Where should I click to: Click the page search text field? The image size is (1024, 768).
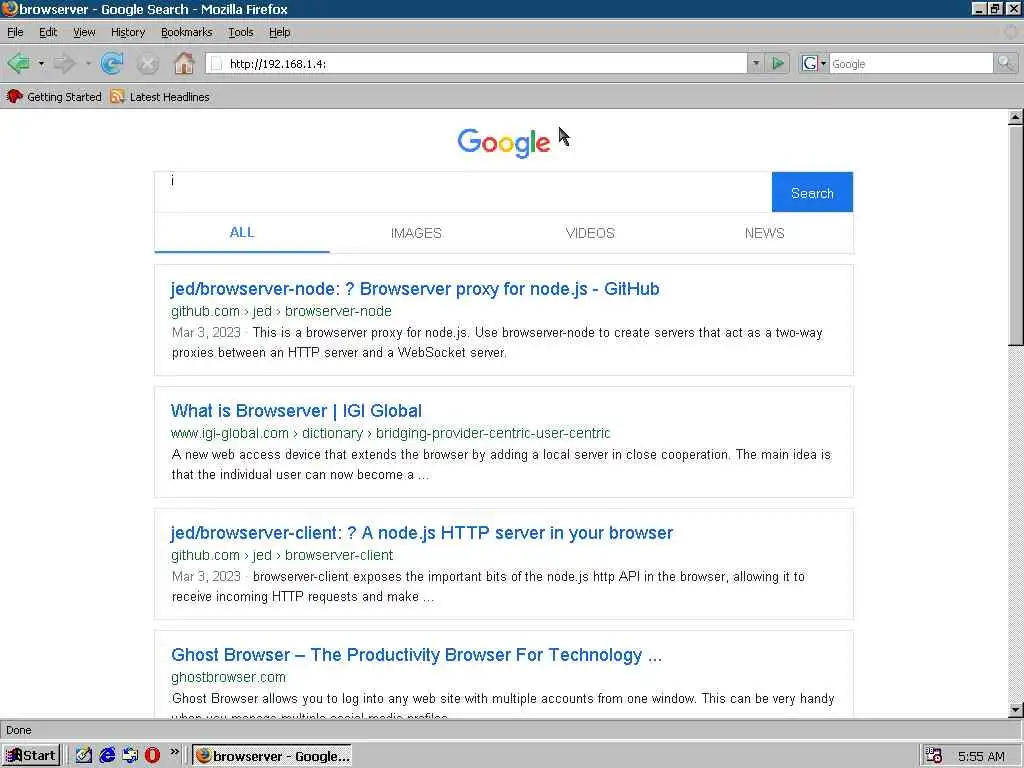pos(463,192)
